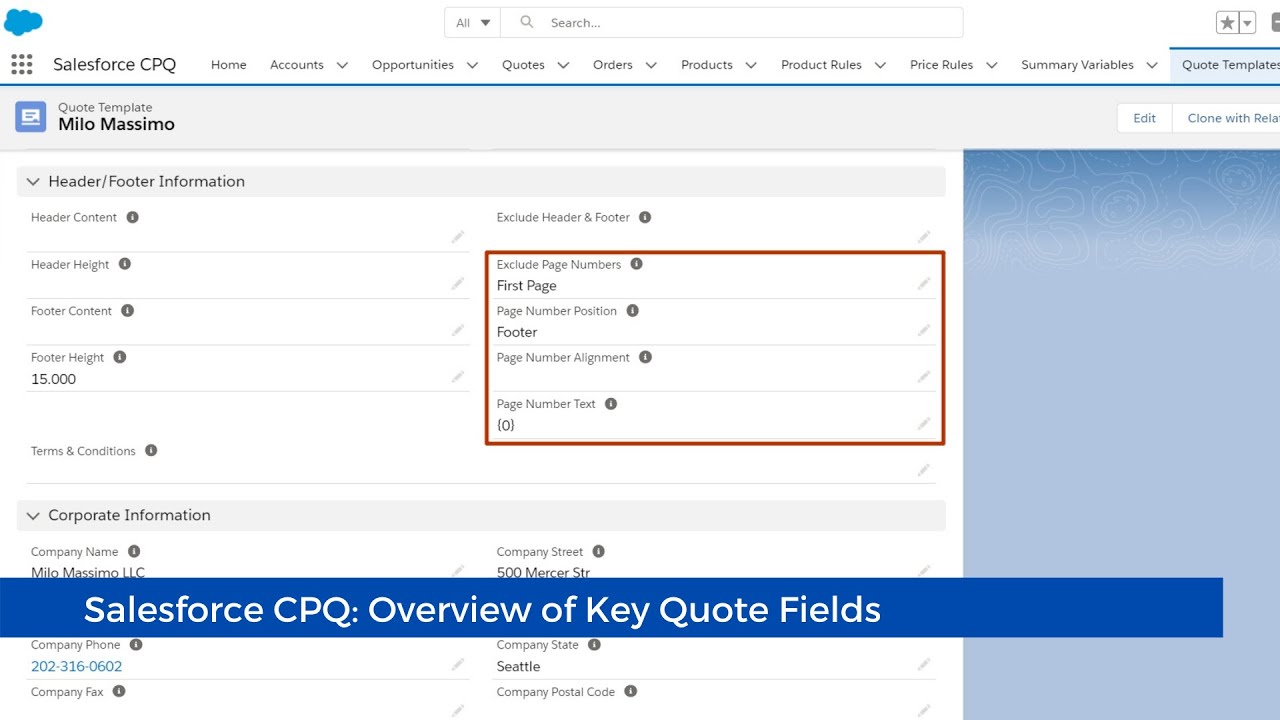Image resolution: width=1280 pixels, height=720 pixels.
Task: Switch to the Accounts tab
Action: click(297, 64)
